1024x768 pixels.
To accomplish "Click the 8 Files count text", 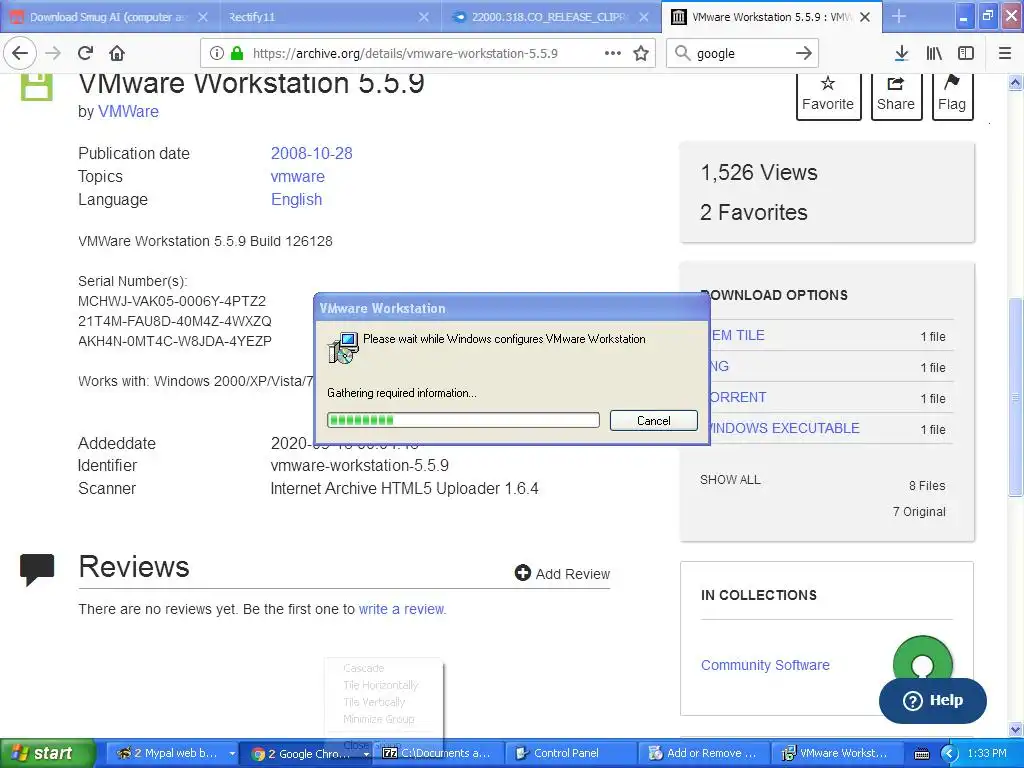I will (x=927, y=485).
